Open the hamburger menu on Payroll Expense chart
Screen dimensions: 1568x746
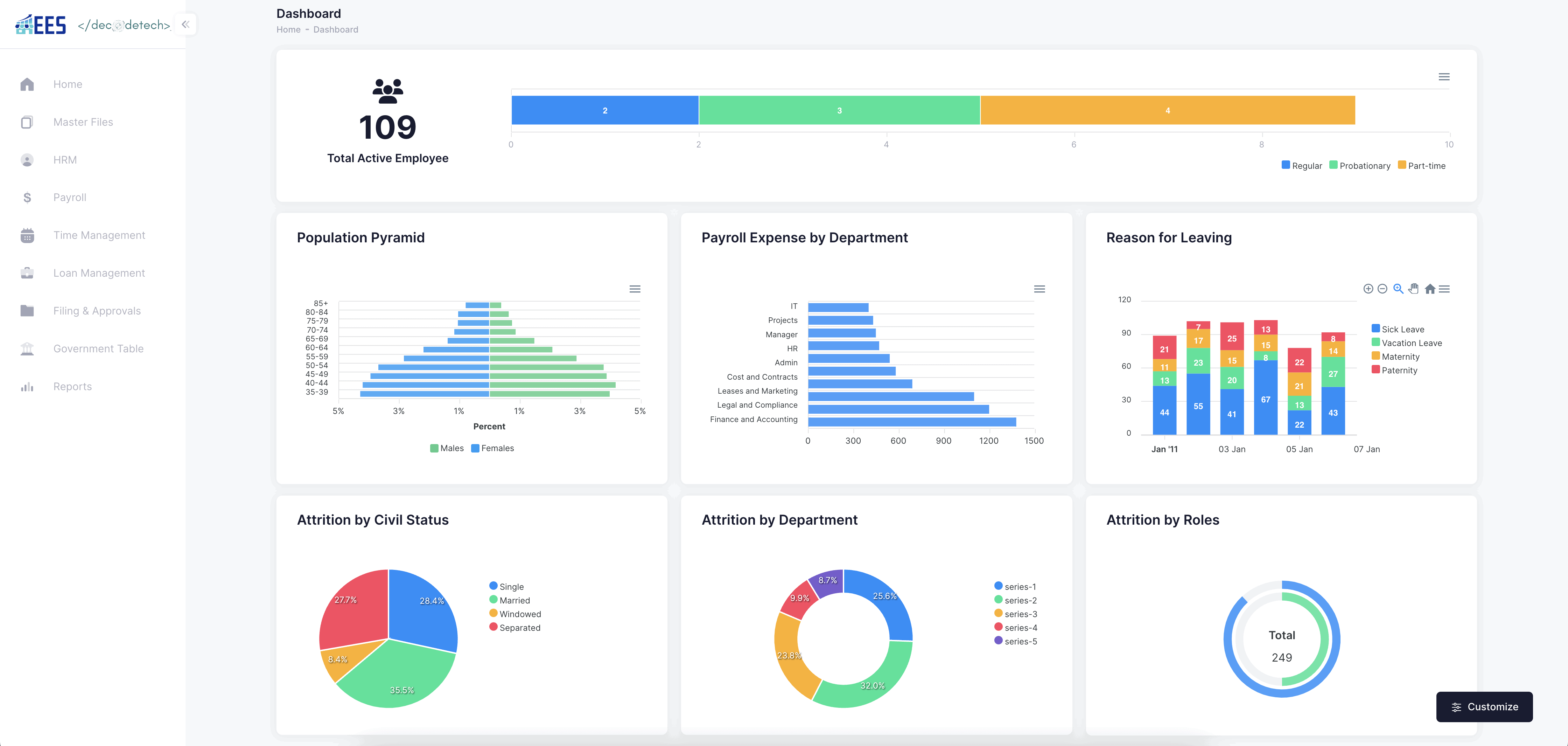pos(1039,289)
